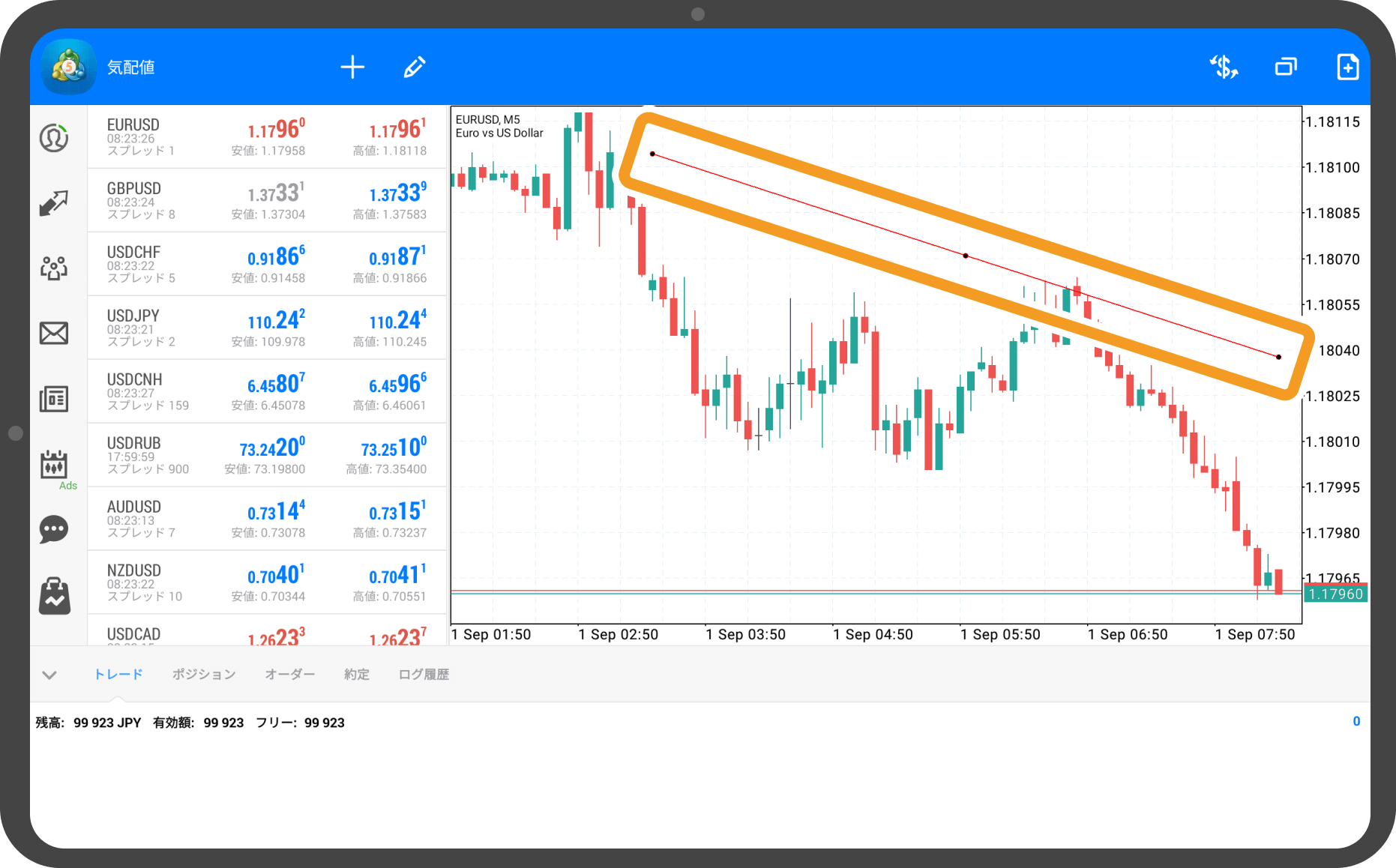Tap AUDUSD high value 0.73237
Viewport: 1396px width, 868px height.
tap(390, 533)
